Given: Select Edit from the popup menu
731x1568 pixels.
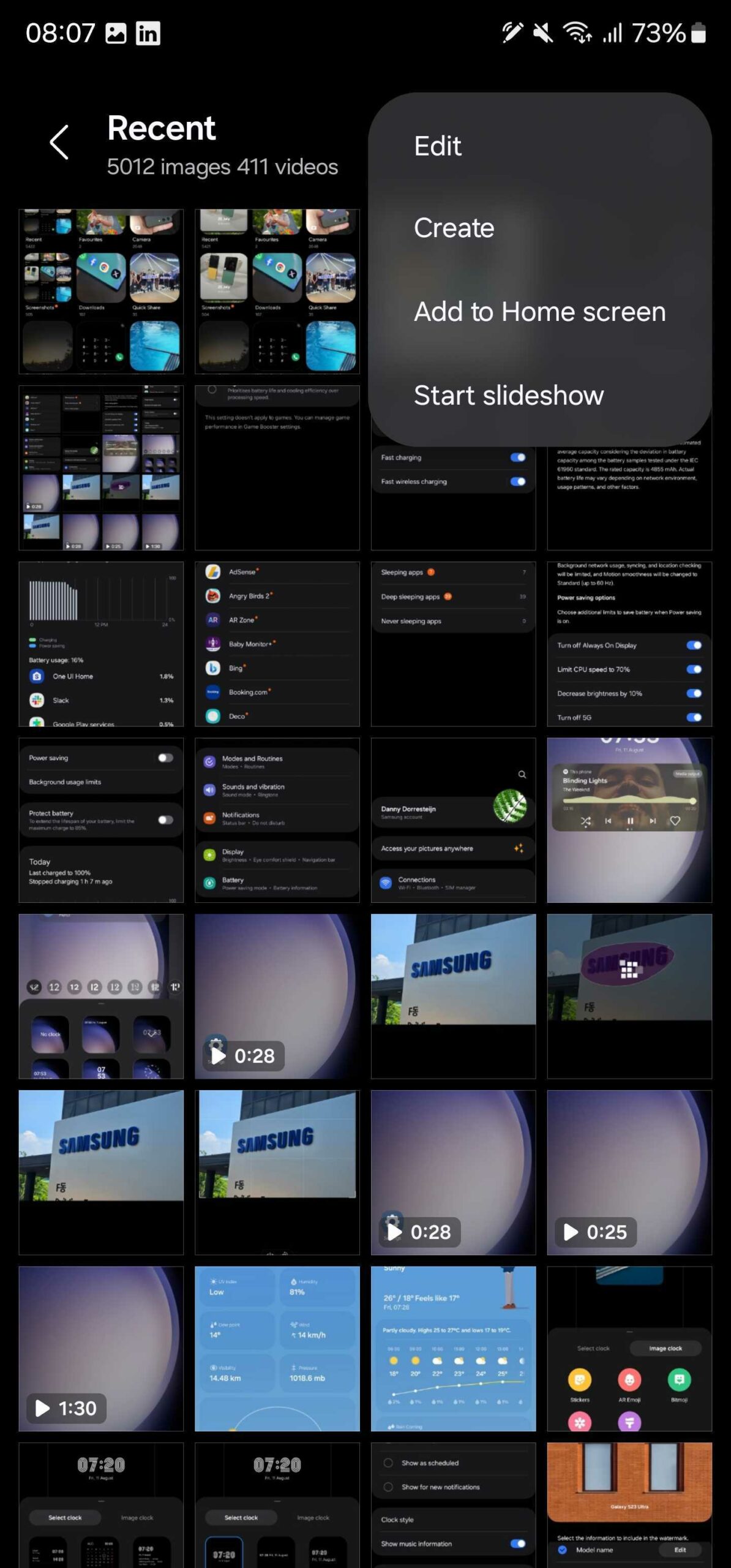Looking at the screenshot, I should tap(437, 146).
